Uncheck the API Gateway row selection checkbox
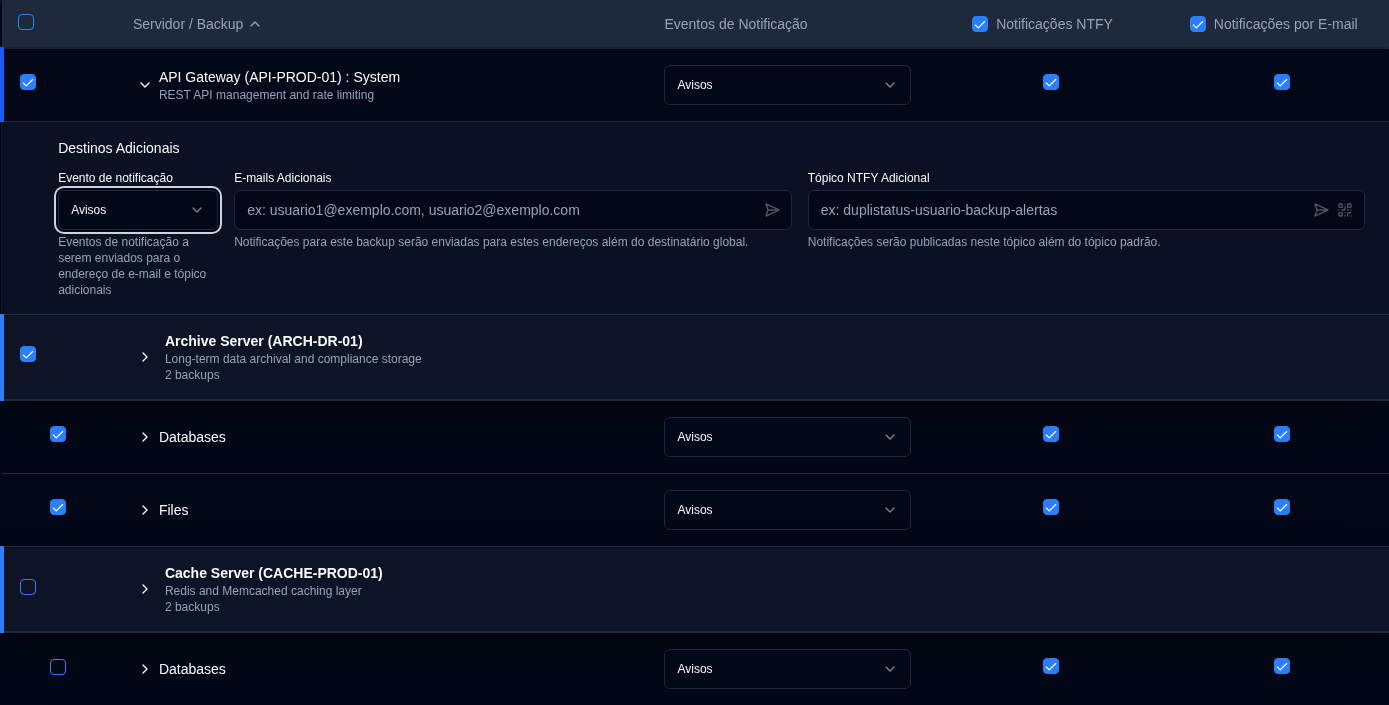Viewport: 1389px width, 705px height. [x=28, y=82]
